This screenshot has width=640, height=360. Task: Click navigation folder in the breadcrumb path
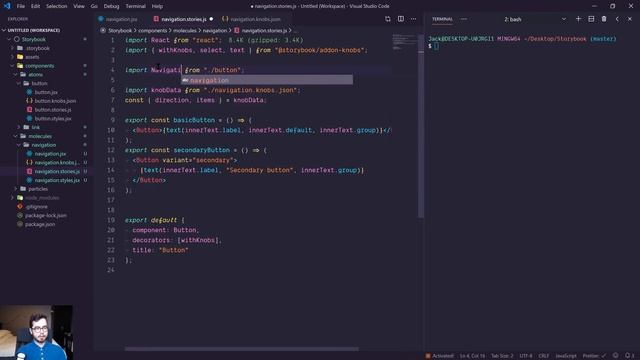(x=215, y=30)
